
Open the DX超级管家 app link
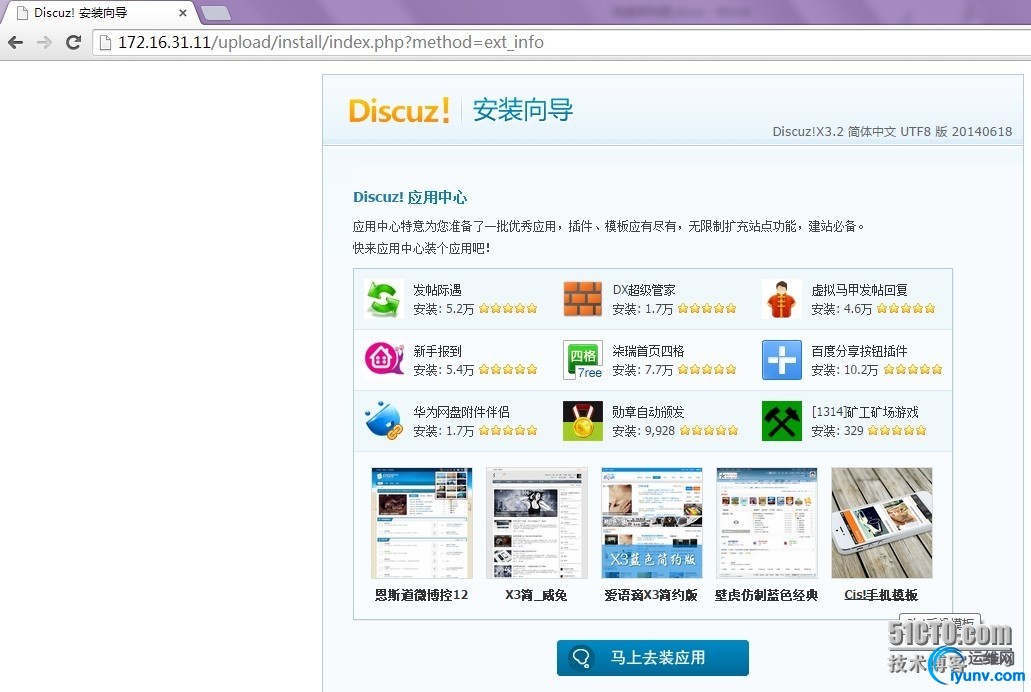pos(644,290)
